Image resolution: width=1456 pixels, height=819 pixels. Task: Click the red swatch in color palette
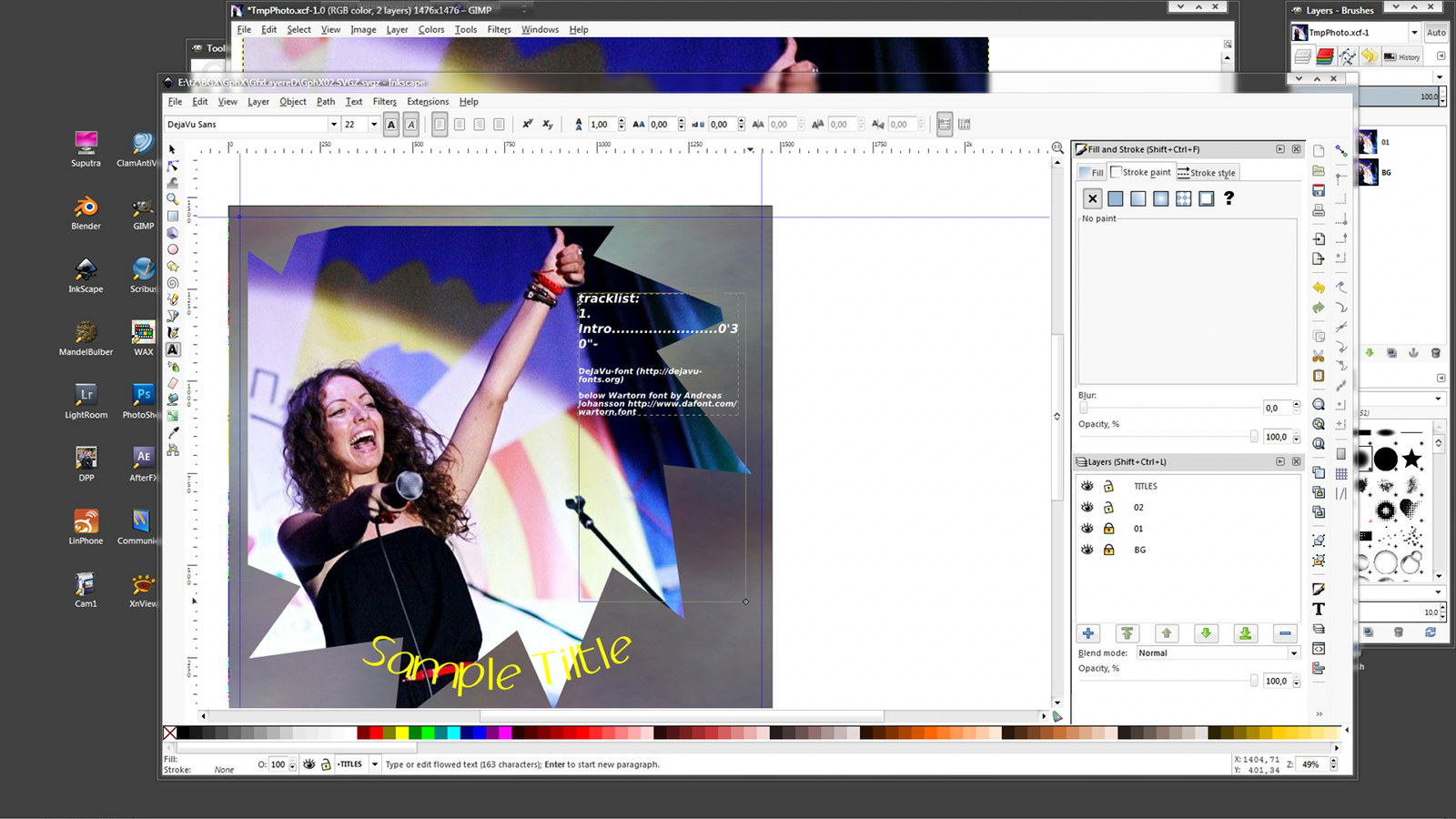(x=376, y=733)
